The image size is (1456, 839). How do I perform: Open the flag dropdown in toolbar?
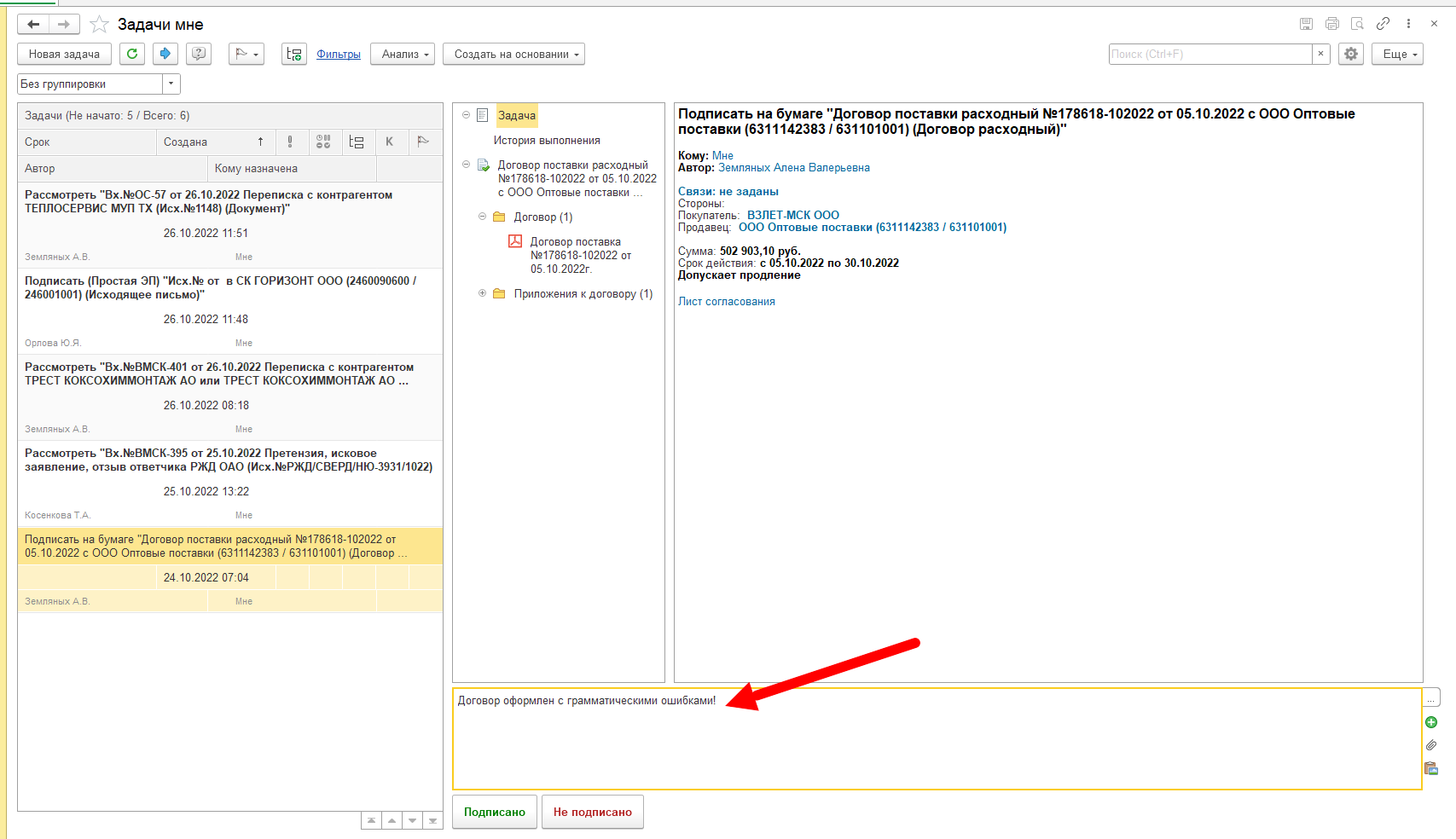[247, 54]
